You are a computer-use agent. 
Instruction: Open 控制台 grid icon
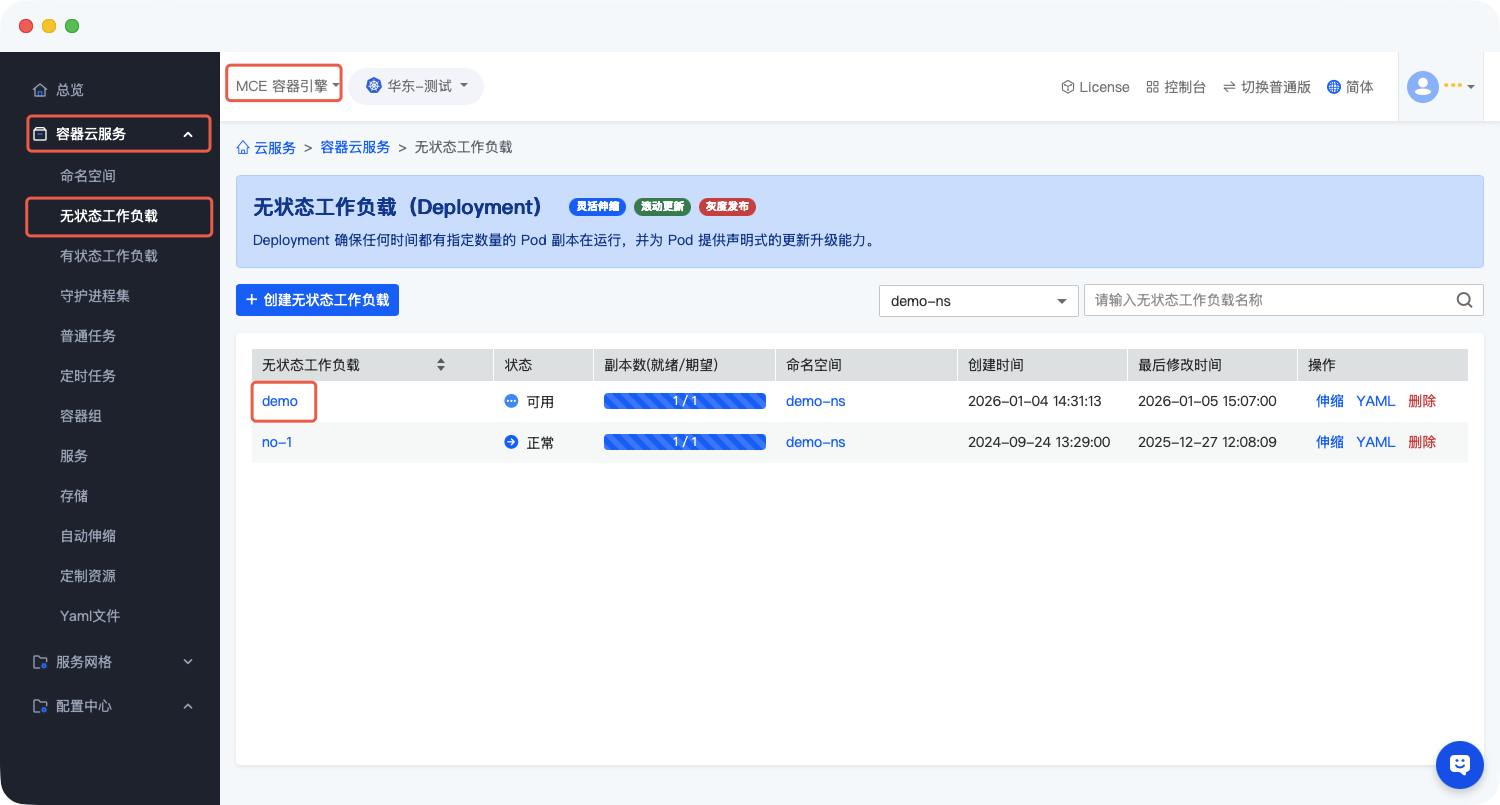pos(1152,87)
